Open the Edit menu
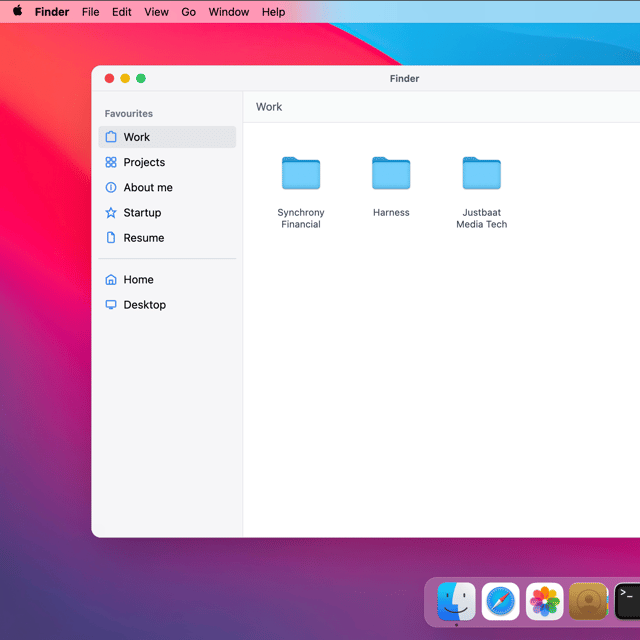The width and height of the screenshot is (640, 640). [x=122, y=12]
